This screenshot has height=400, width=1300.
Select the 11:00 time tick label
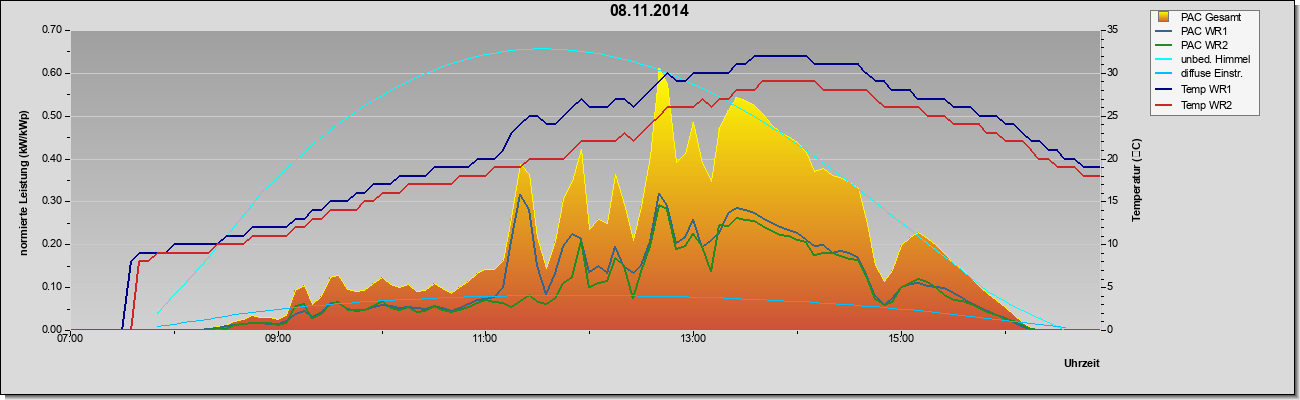click(x=485, y=340)
